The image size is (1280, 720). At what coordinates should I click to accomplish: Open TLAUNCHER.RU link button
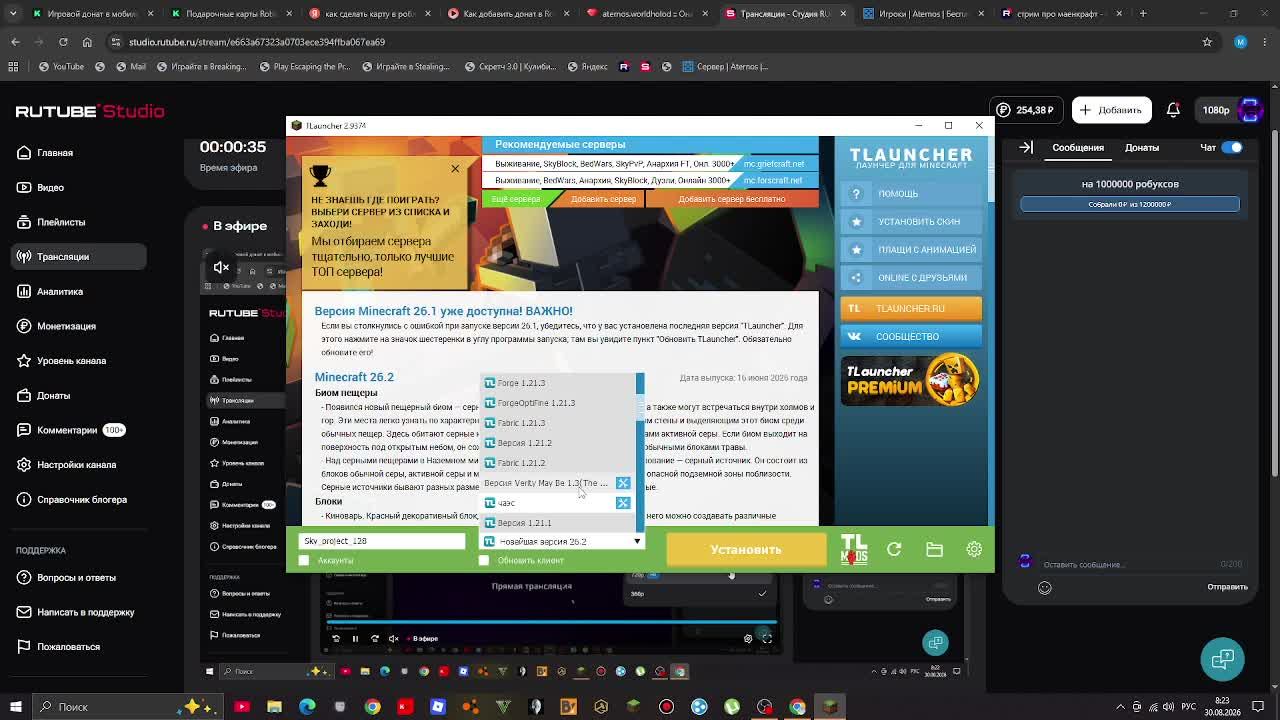point(911,308)
